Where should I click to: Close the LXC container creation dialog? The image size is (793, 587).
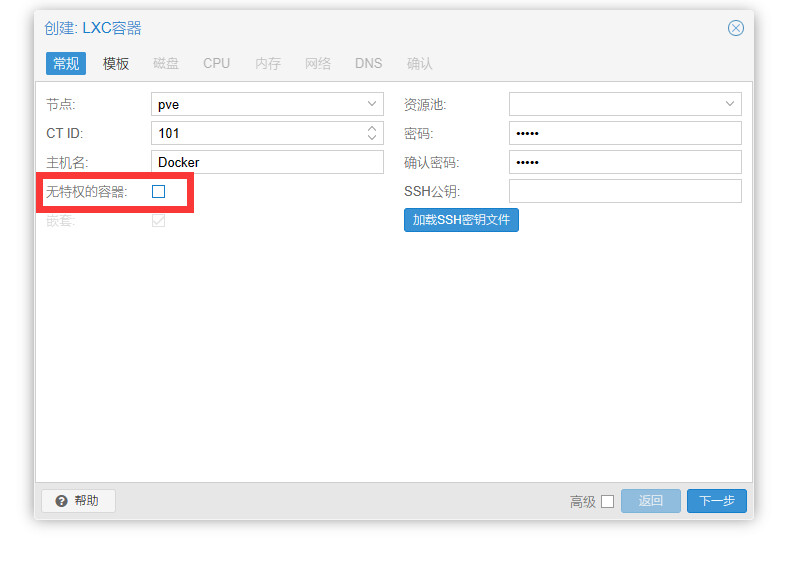(735, 28)
